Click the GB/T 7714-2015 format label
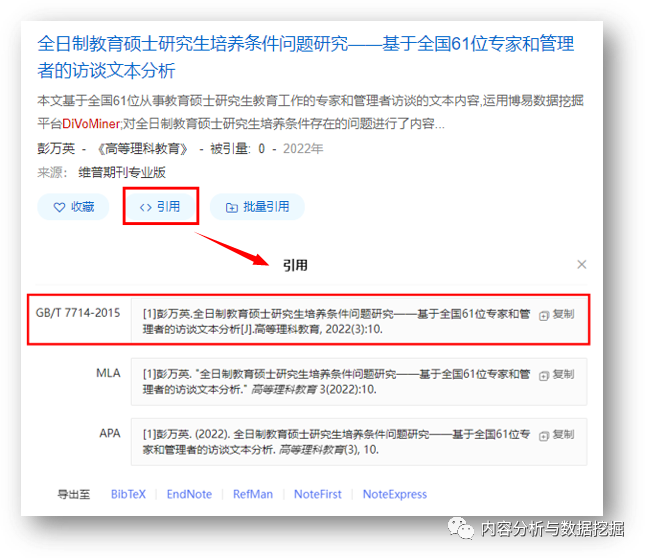Viewport: 645px width, 558px height. point(78,313)
